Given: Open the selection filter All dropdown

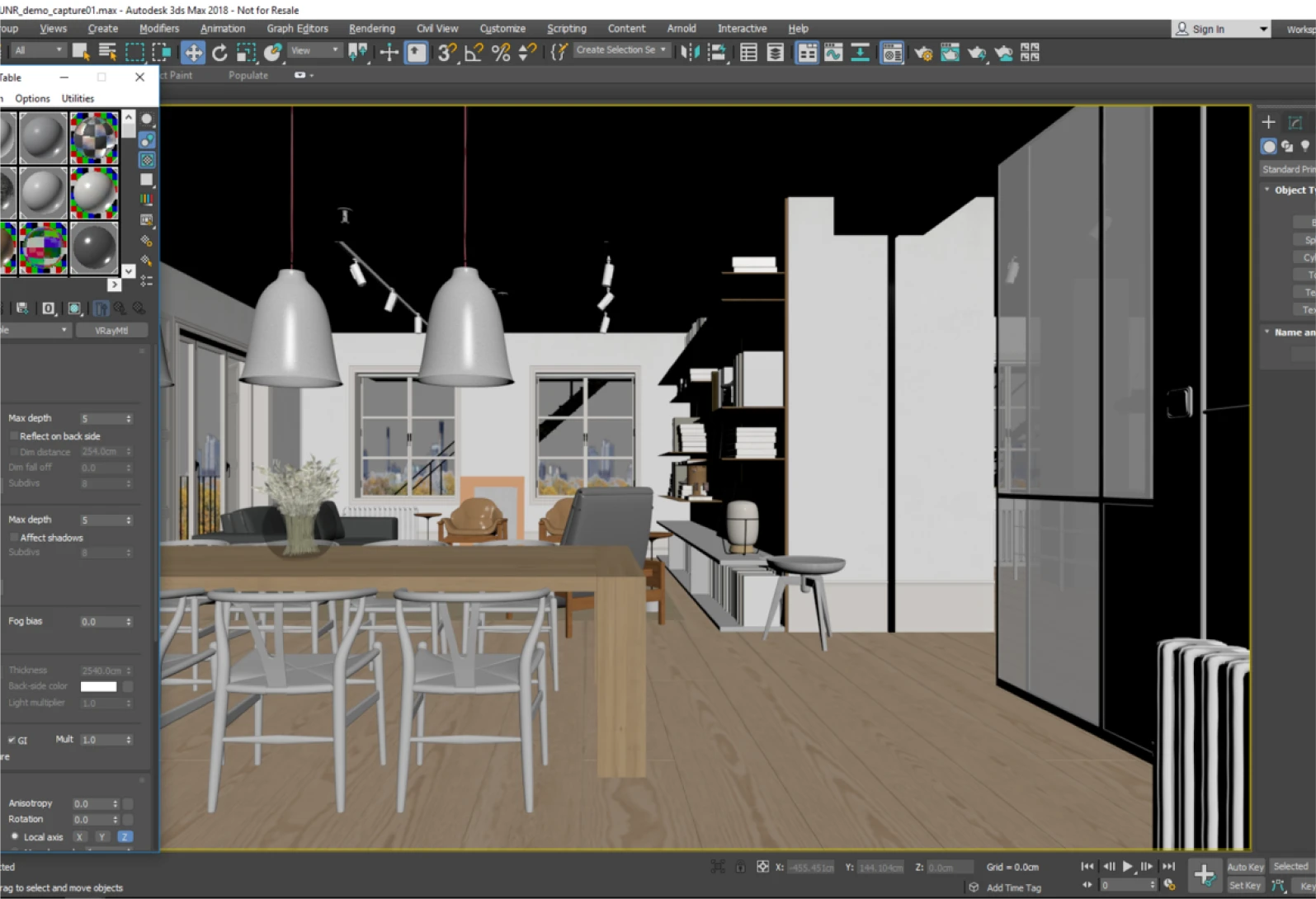Looking at the screenshot, I should (x=37, y=50).
